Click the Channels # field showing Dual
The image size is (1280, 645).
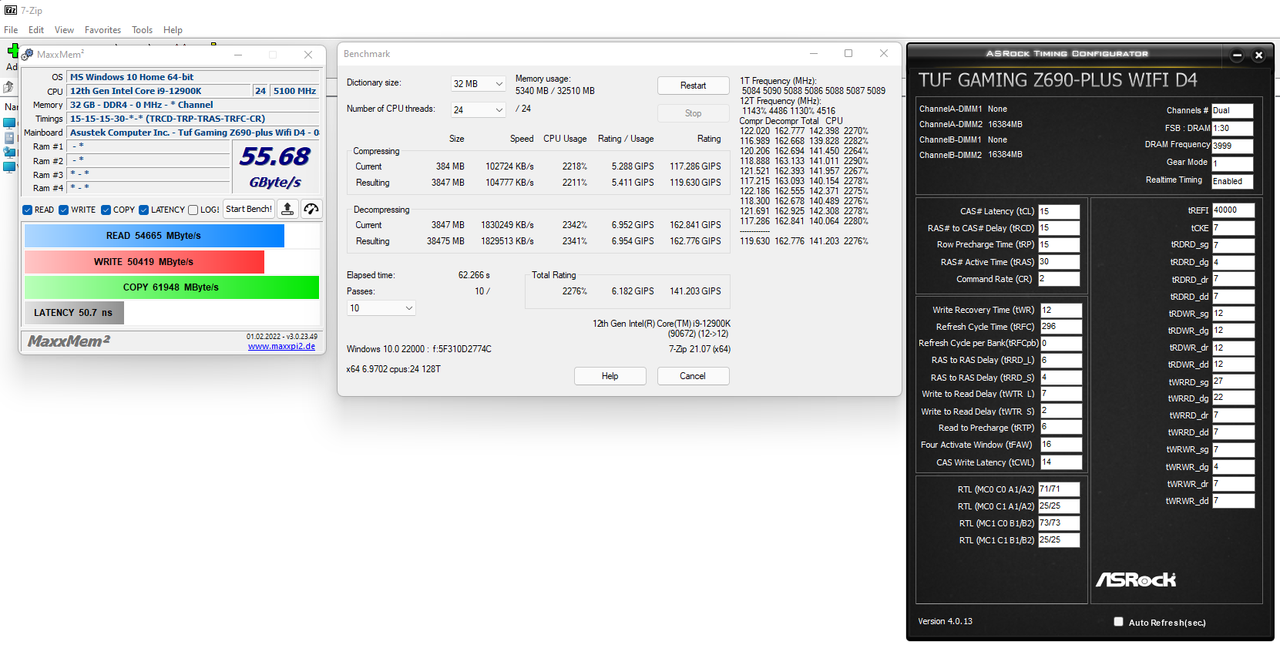click(x=1232, y=110)
